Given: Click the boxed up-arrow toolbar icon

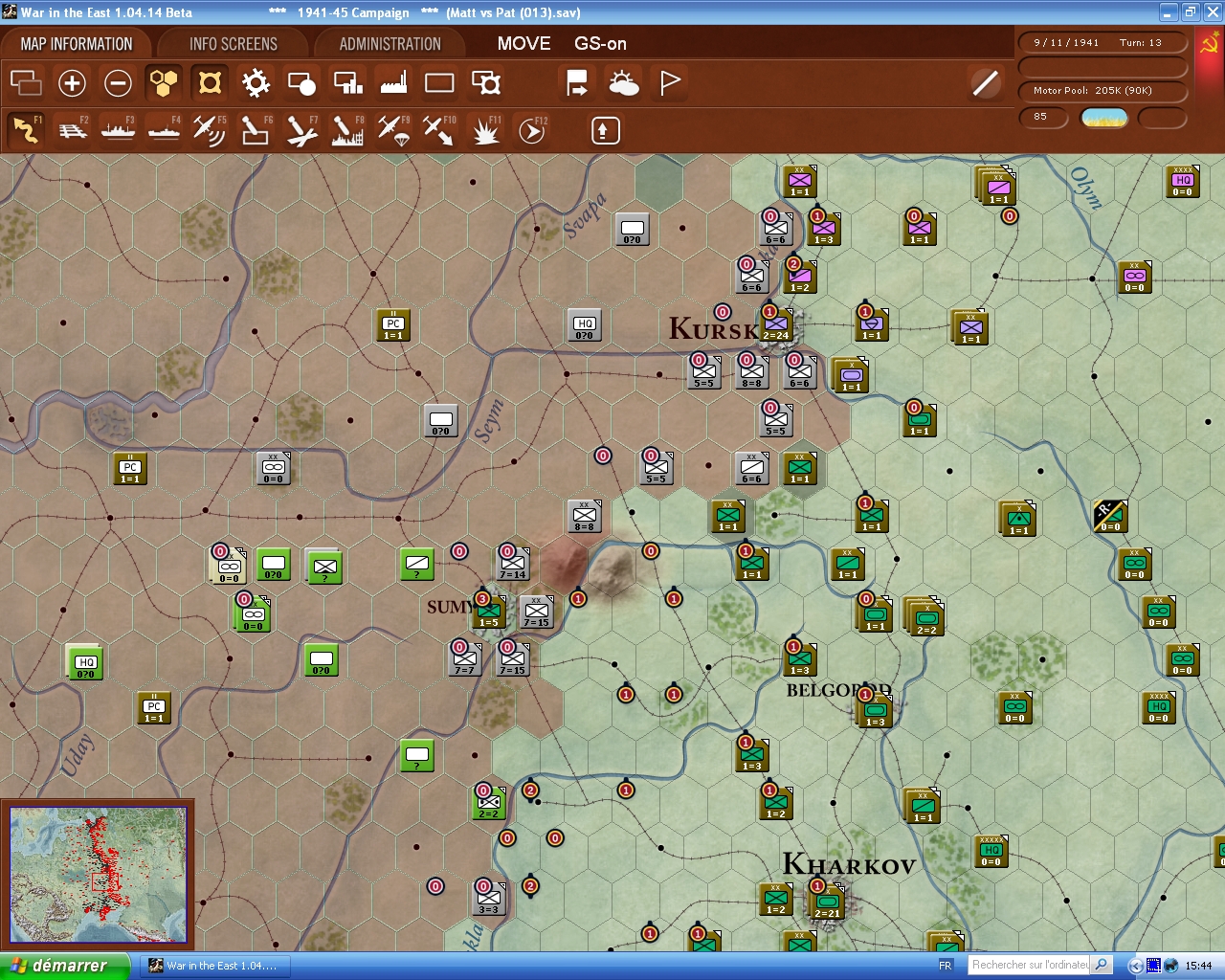Looking at the screenshot, I should [x=605, y=130].
